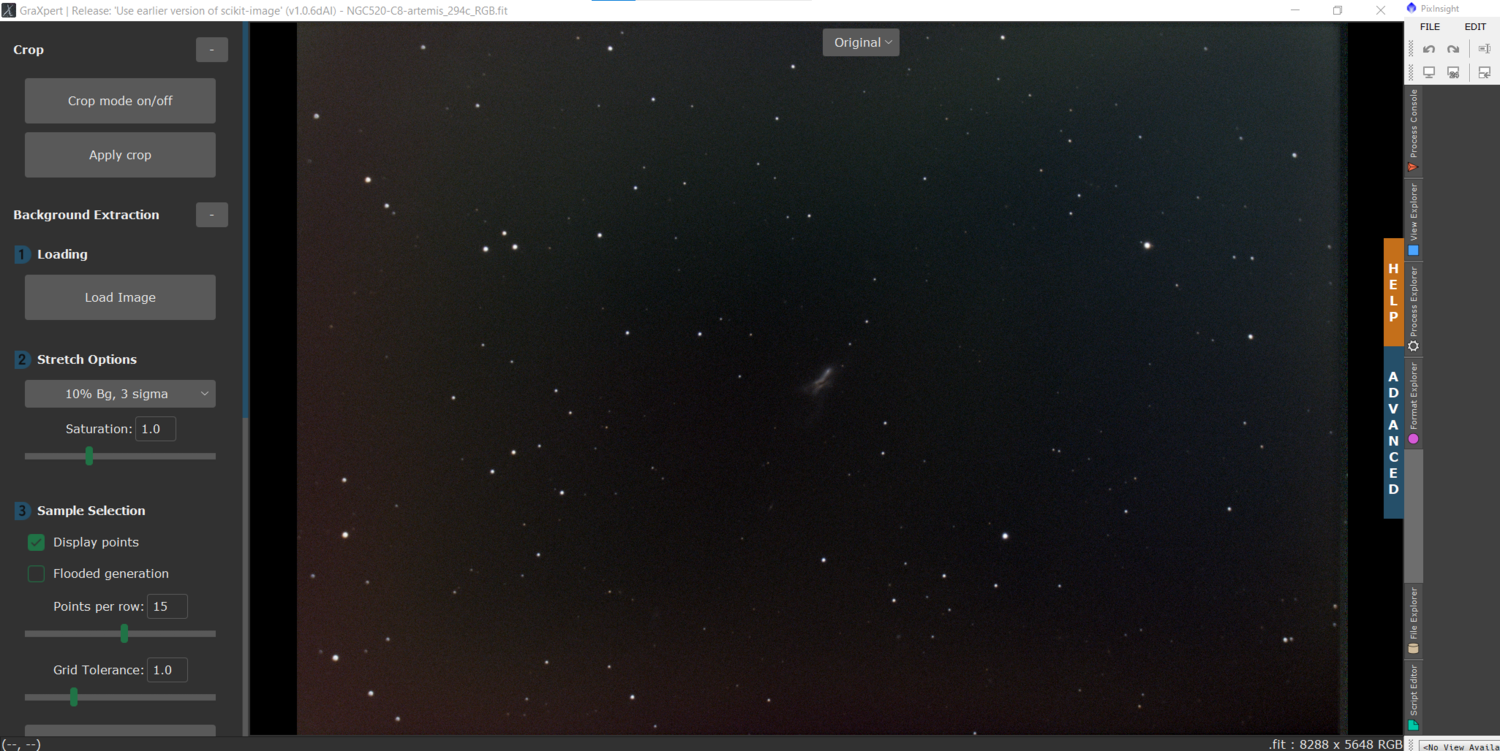Collapse the Crop section
This screenshot has height=751, width=1500.
click(x=212, y=50)
